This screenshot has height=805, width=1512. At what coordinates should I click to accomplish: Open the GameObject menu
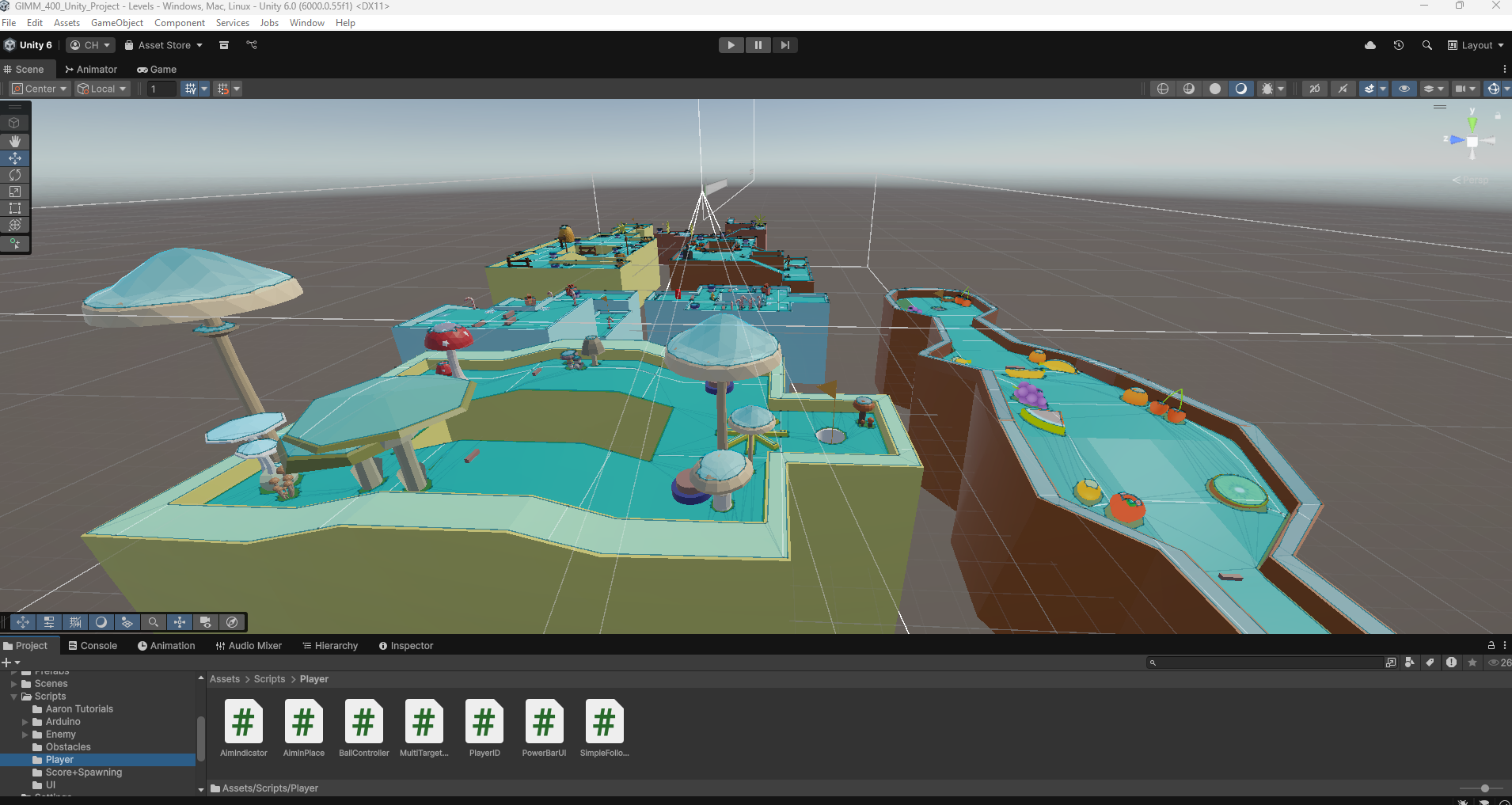click(x=117, y=22)
